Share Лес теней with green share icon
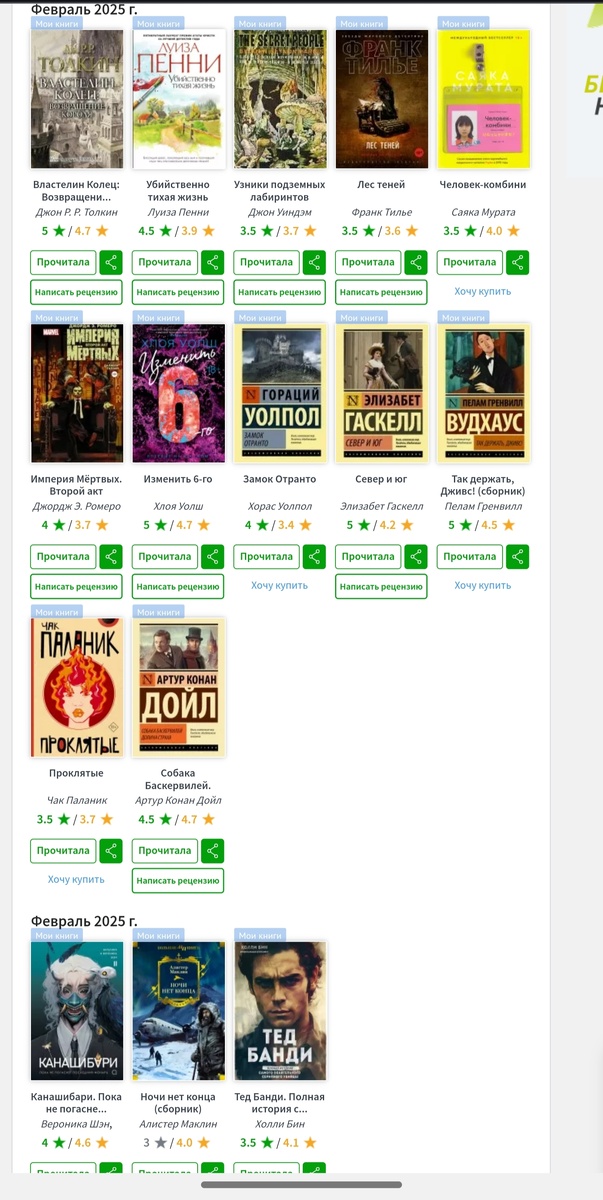 coord(416,262)
